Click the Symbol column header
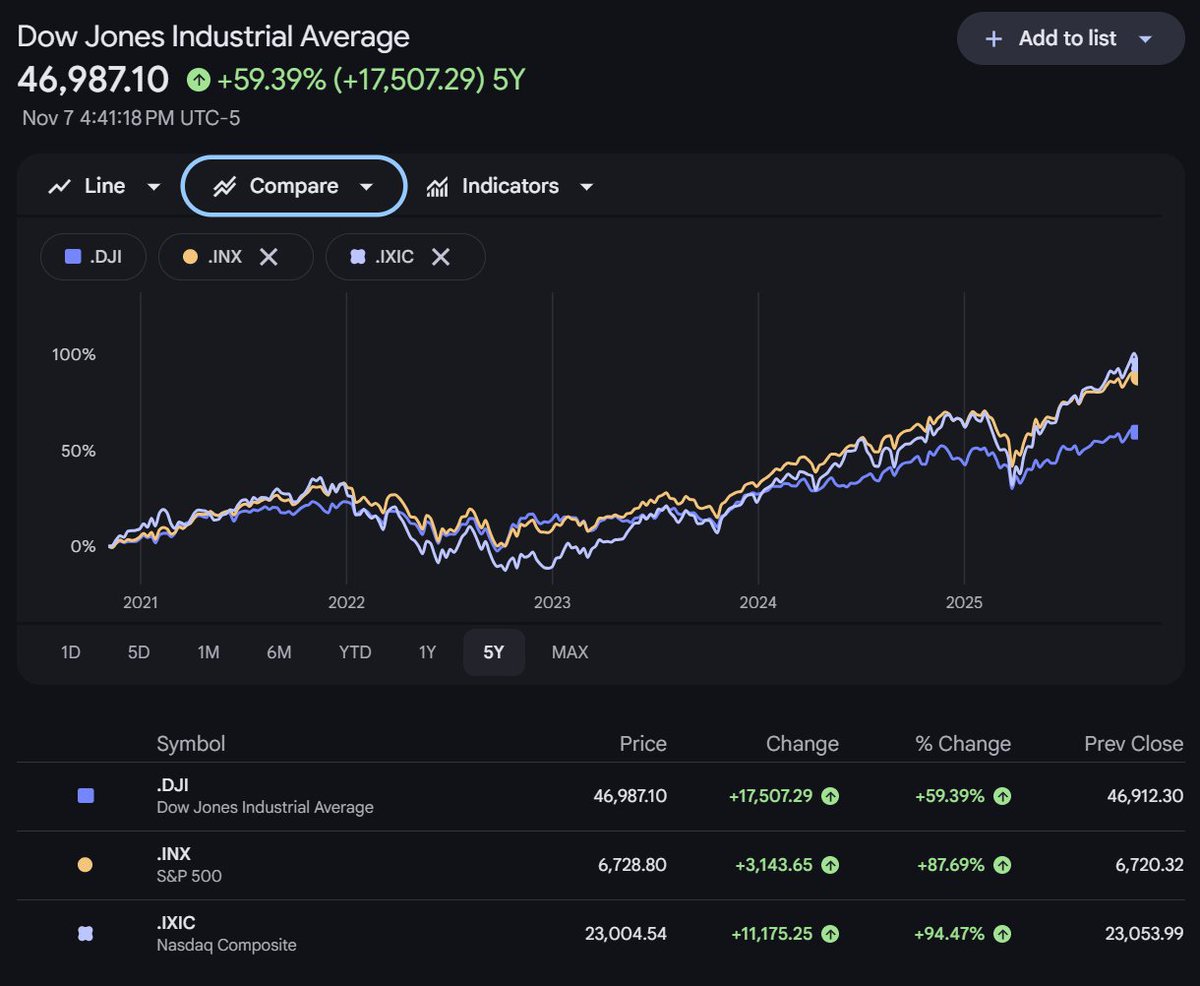Image resolution: width=1200 pixels, height=986 pixels. coord(191,744)
